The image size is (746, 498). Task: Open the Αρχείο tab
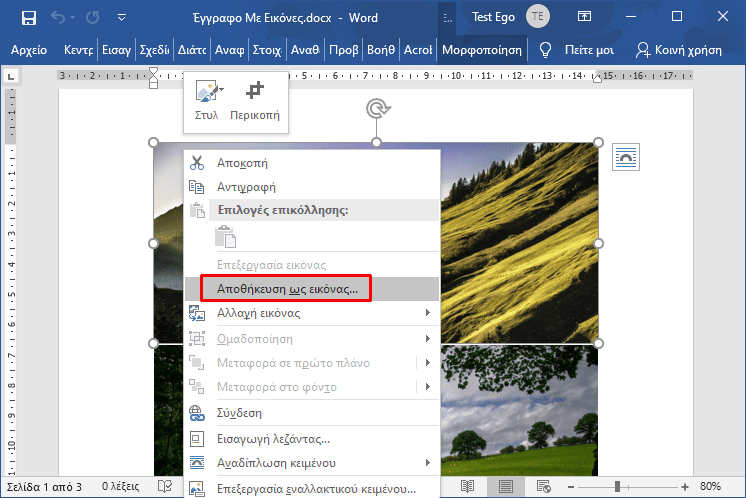click(29, 50)
